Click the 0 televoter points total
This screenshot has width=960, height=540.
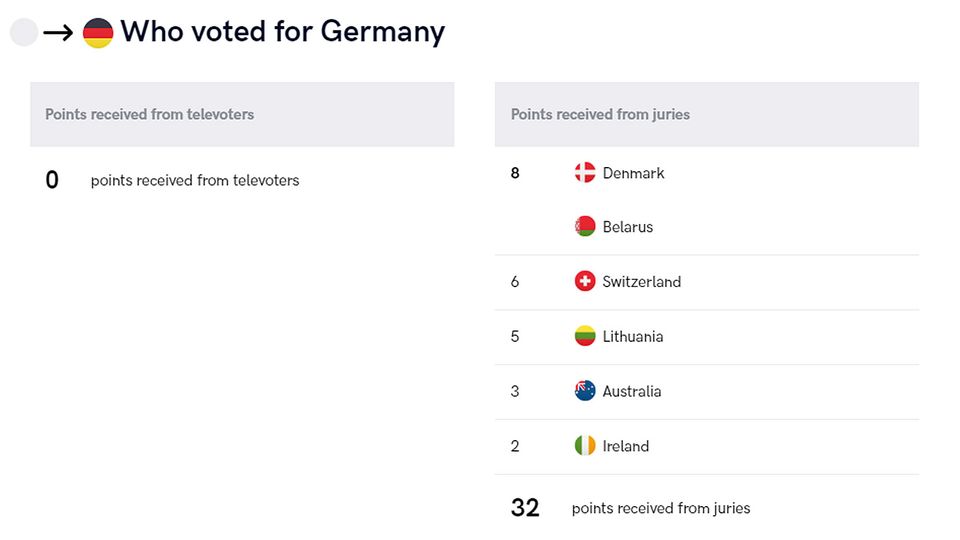(x=52, y=180)
